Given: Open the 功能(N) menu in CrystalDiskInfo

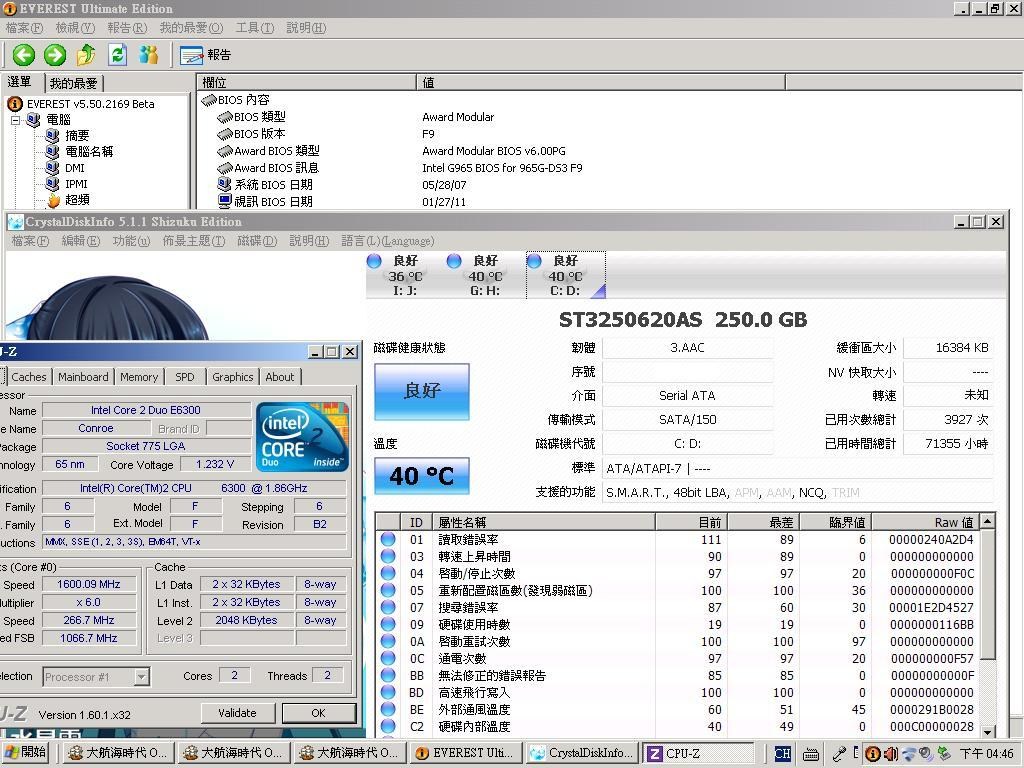Looking at the screenshot, I should 131,241.
